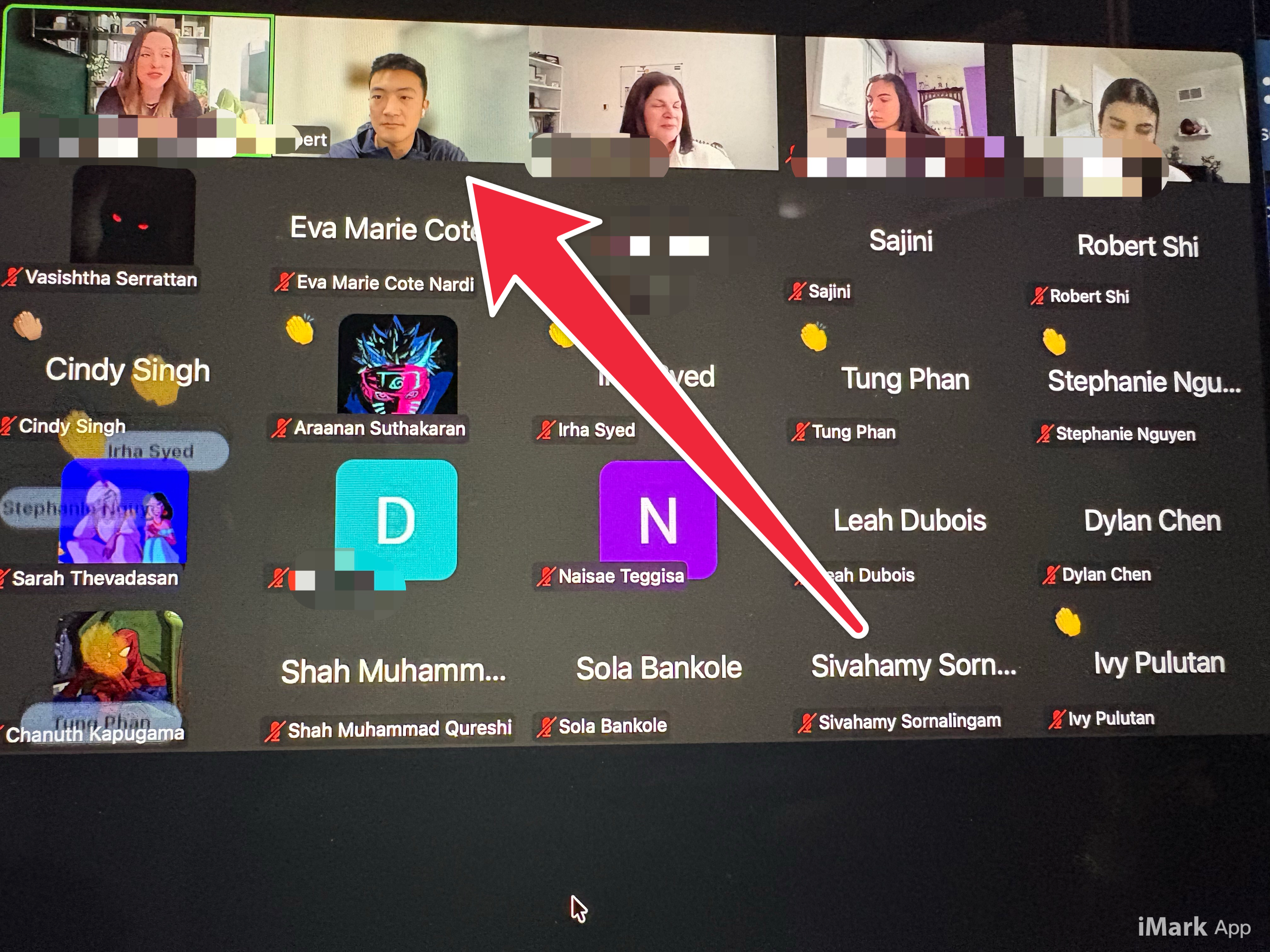Click Araanan Suthakaran's muted mic icon
This screenshot has height=952, width=1270.
pyautogui.click(x=281, y=428)
